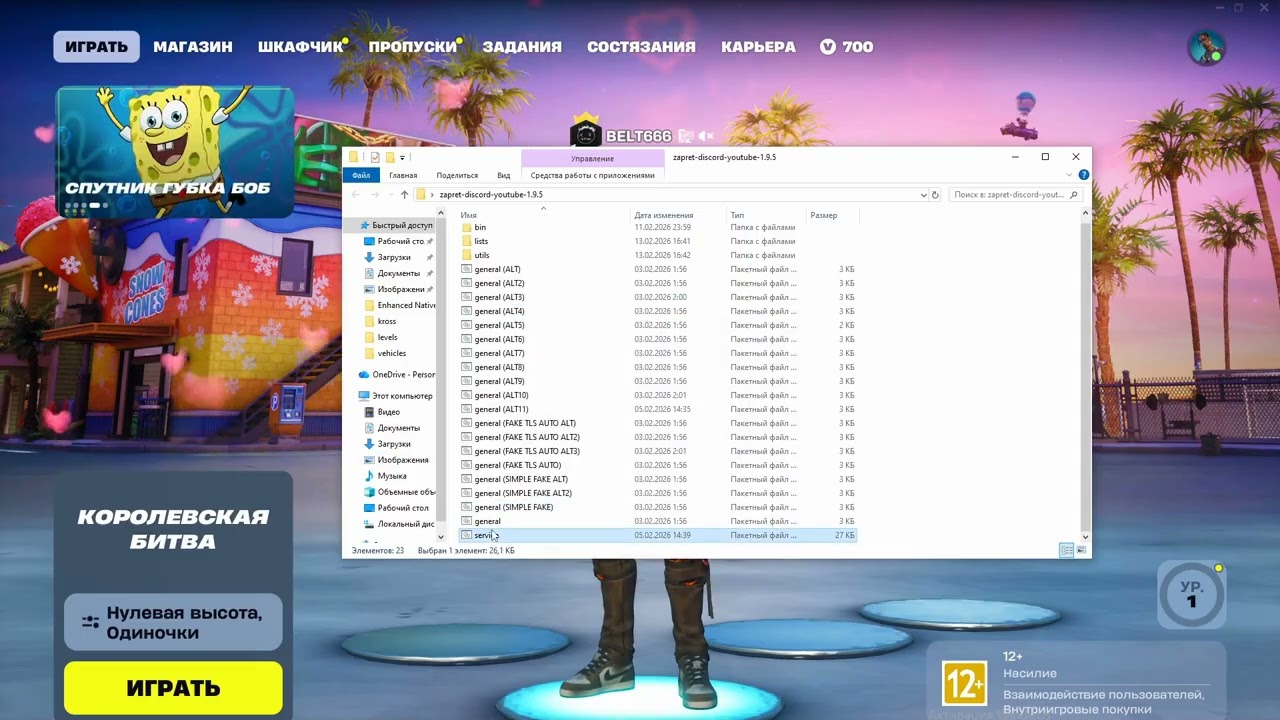1280x720 pixels.
Task: Open the game mode settings Нулевая высота, Одиночки
Action: click(x=173, y=623)
